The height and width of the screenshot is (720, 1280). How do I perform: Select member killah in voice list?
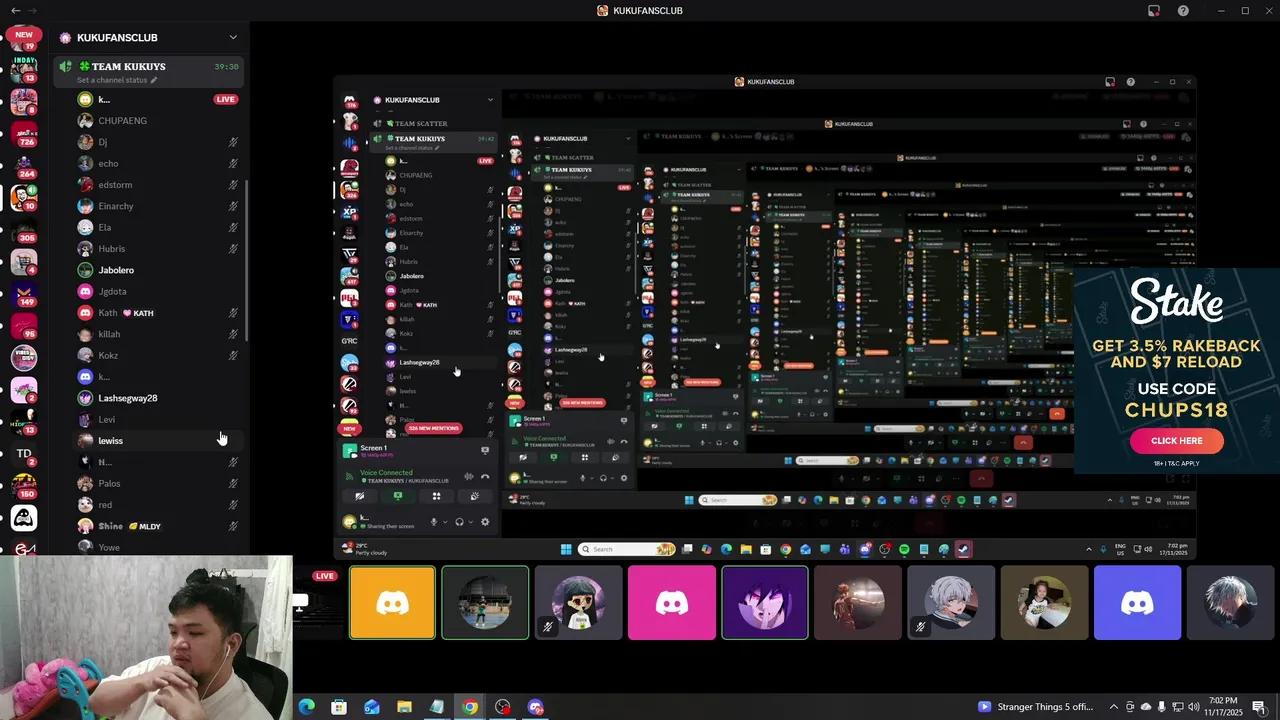coord(160,334)
